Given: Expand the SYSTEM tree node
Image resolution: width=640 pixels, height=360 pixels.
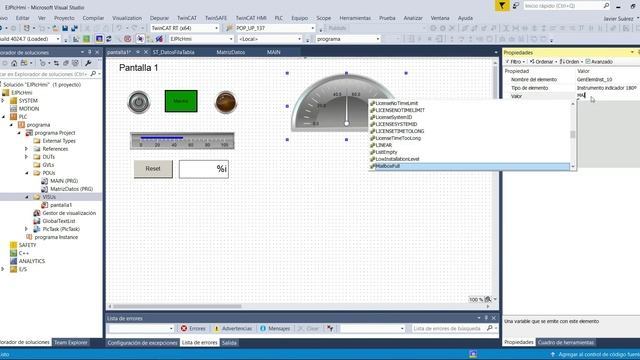Looking at the screenshot, I should tap(3, 100).
